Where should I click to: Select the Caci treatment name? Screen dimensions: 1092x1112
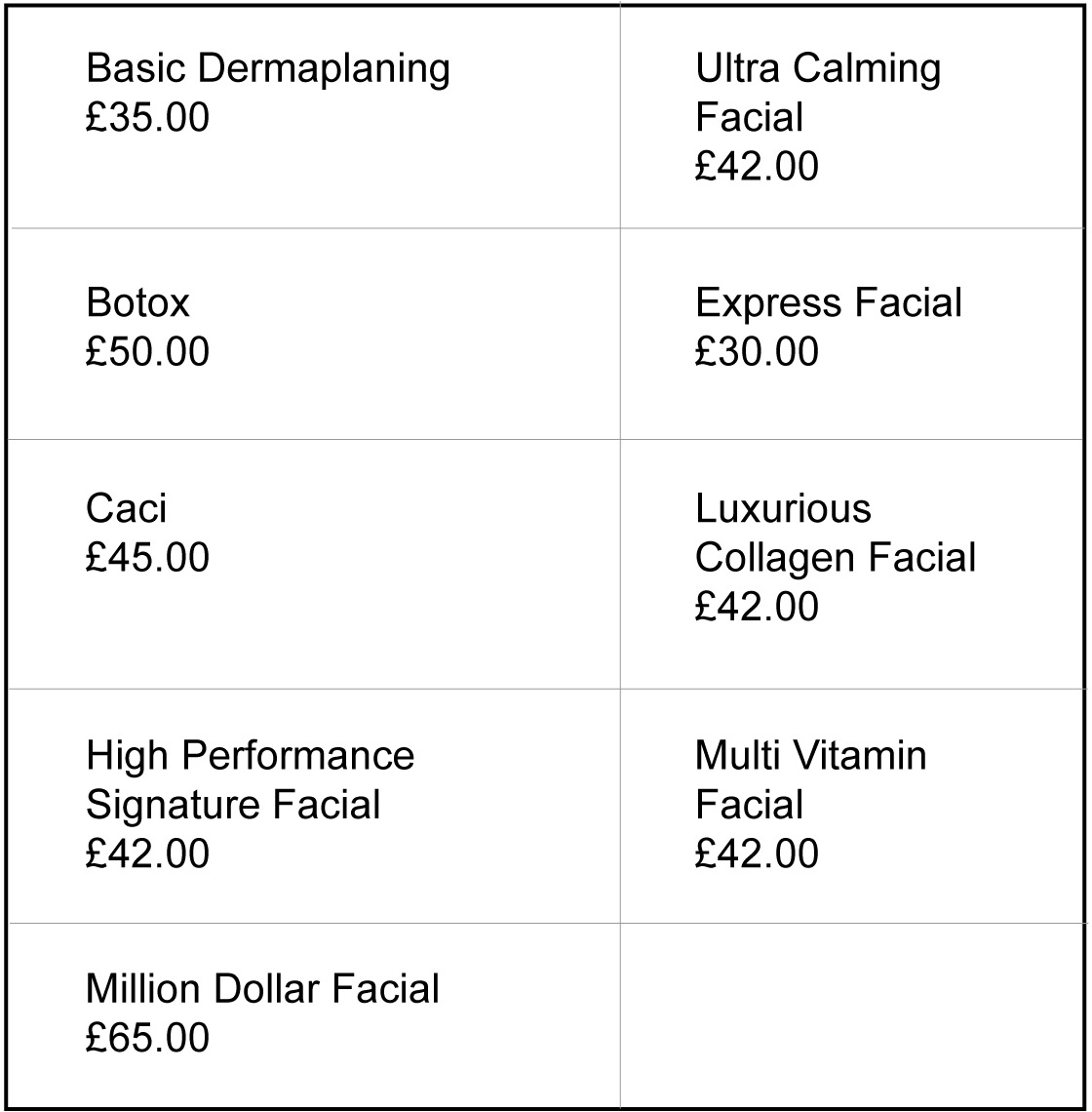click(126, 508)
